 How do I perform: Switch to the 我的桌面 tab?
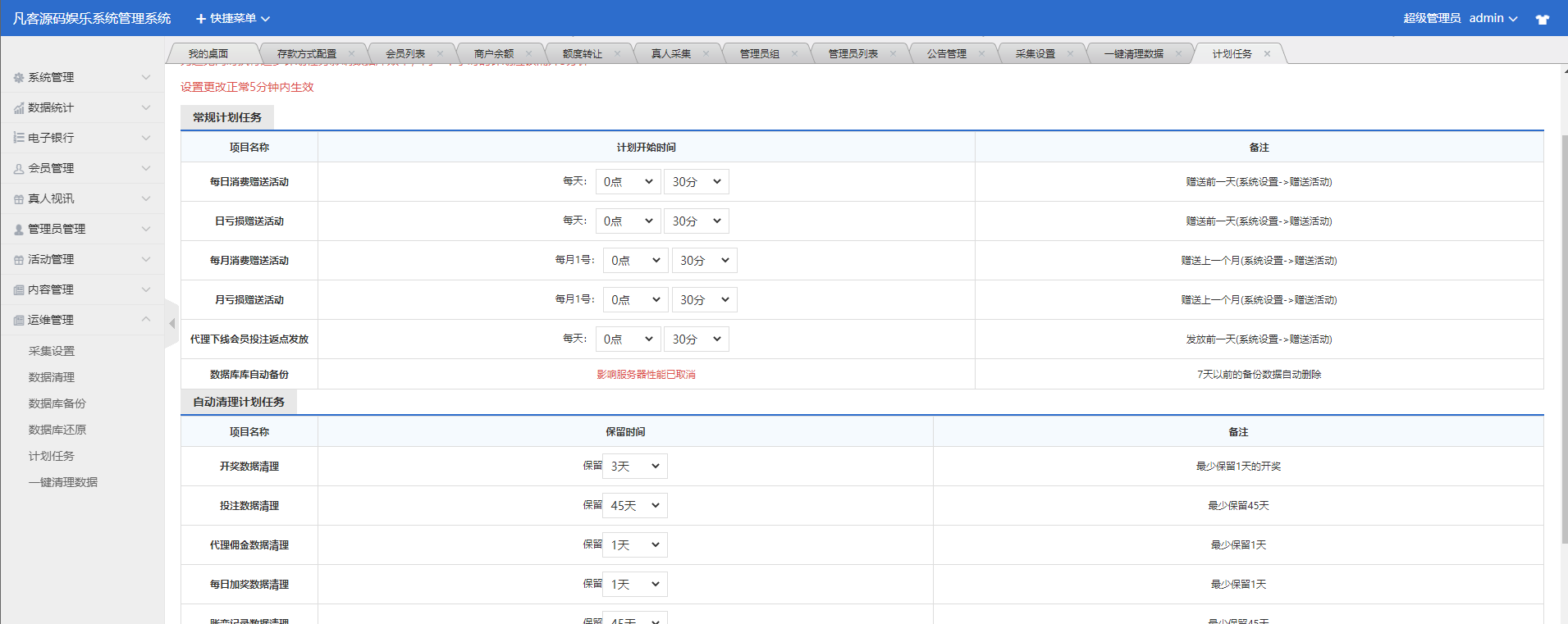pyautogui.click(x=208, y=54)
